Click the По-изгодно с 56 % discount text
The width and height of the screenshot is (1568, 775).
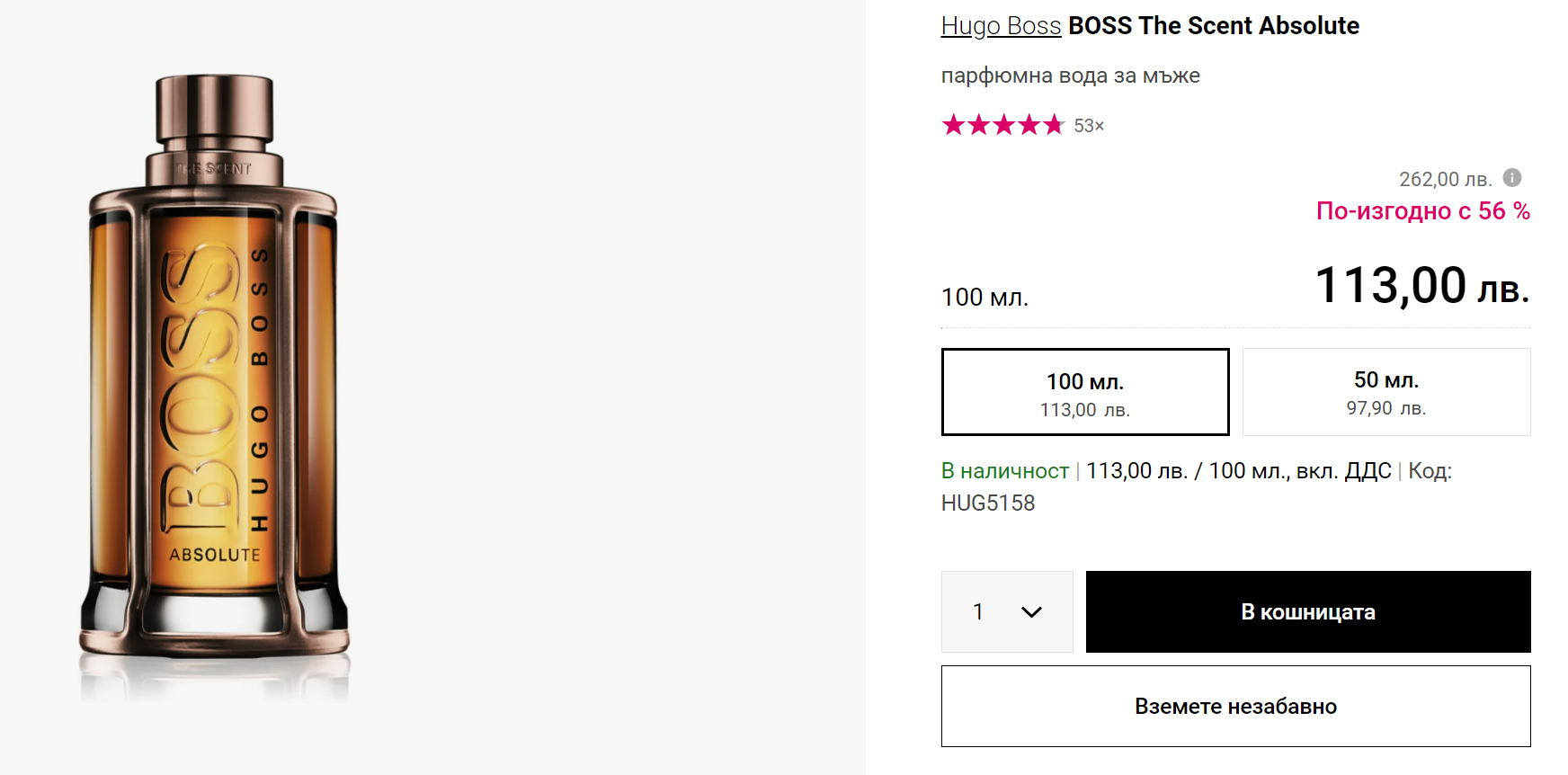click(x=1422, y=211)
